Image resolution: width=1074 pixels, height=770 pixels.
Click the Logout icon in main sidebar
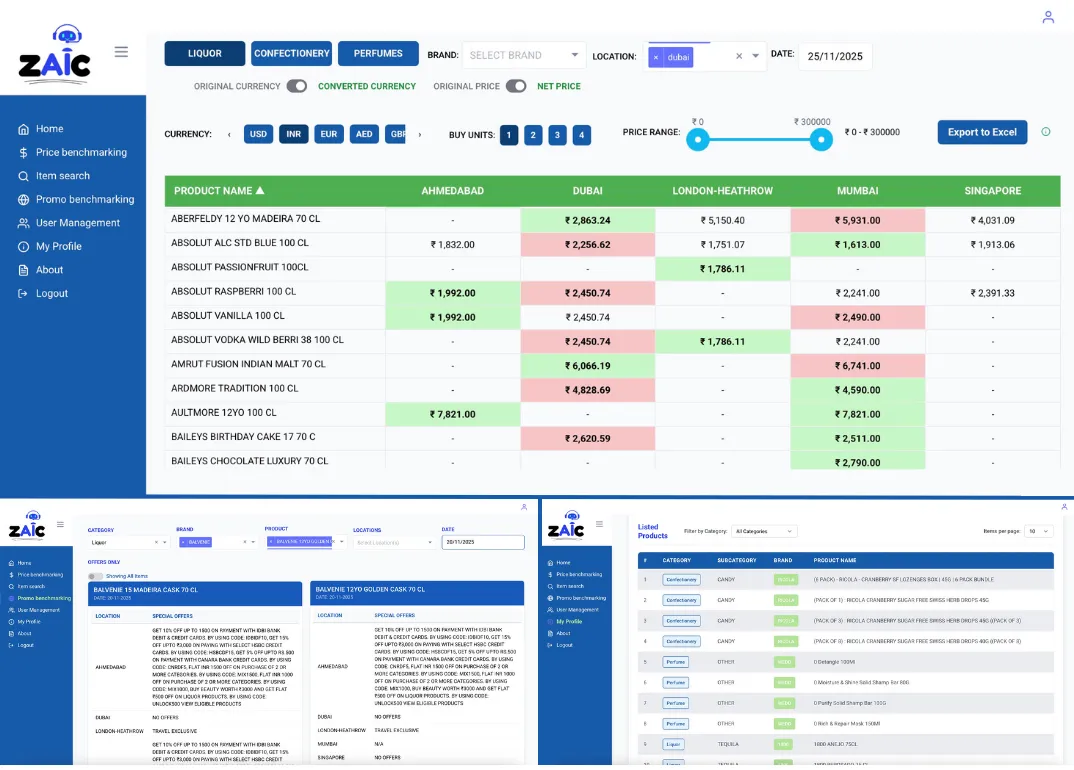pyautogui.click(x=23, y=294)
